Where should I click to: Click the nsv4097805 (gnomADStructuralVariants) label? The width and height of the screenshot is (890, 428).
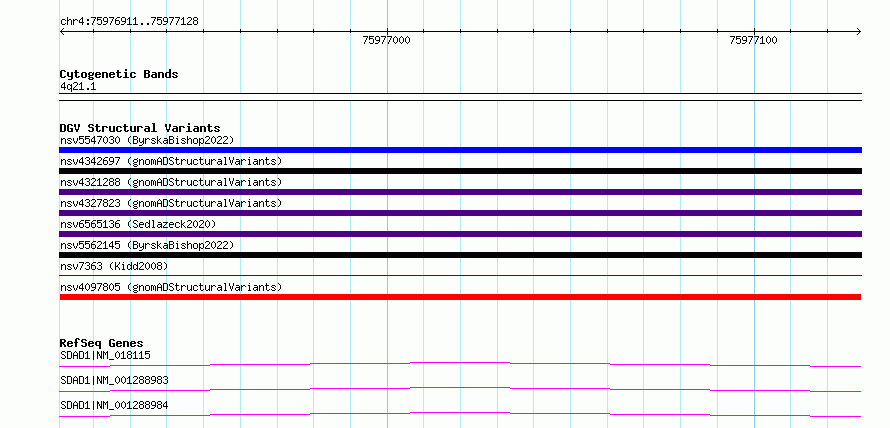click(171, 287)
